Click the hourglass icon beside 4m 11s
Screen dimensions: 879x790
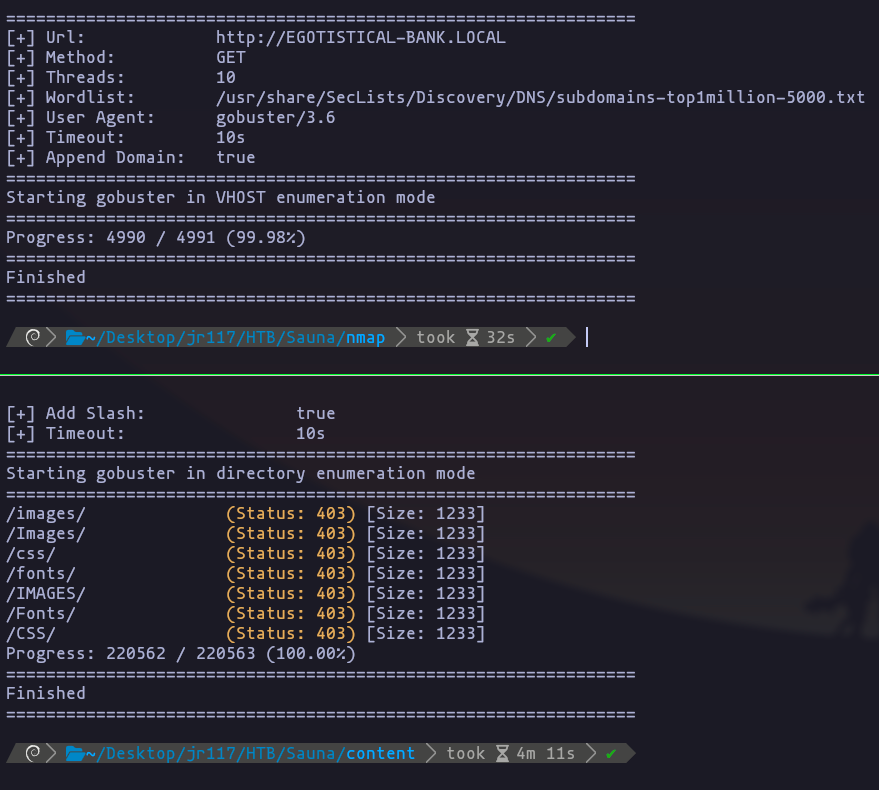(x=501, y=753)
